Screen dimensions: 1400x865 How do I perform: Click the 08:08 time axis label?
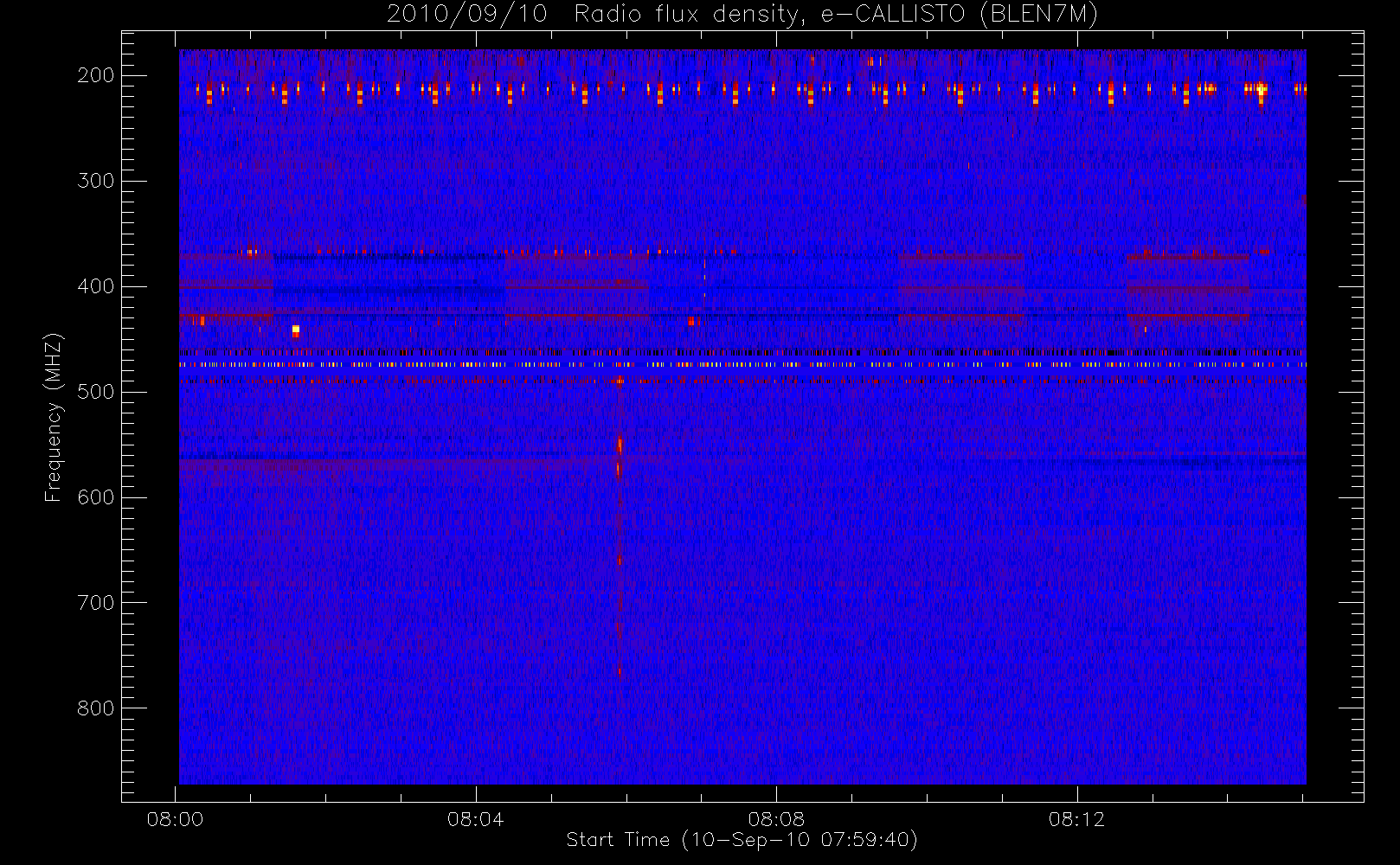(777, 819)
